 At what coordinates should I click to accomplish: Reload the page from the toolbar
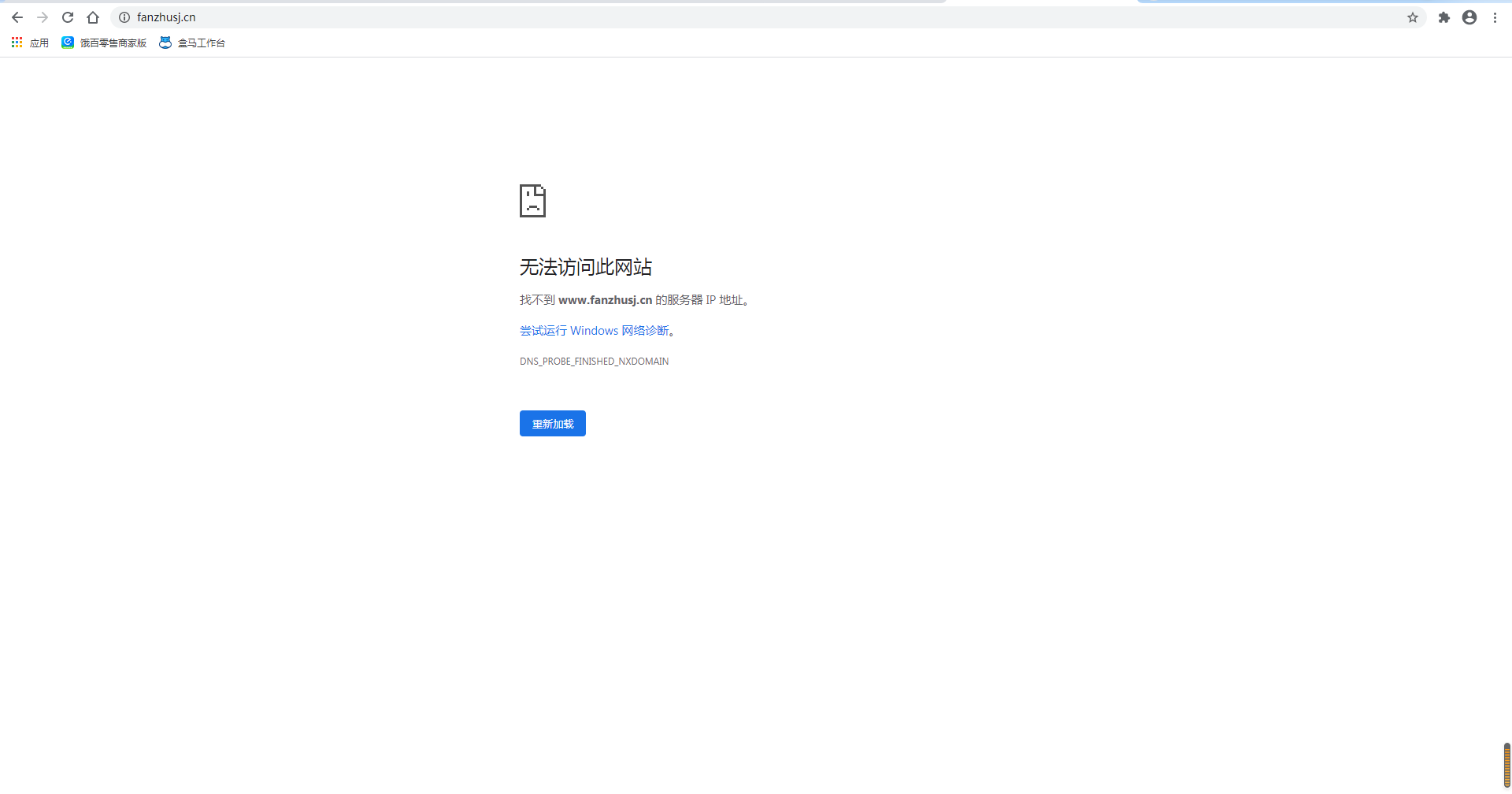(x=68, y=17)
